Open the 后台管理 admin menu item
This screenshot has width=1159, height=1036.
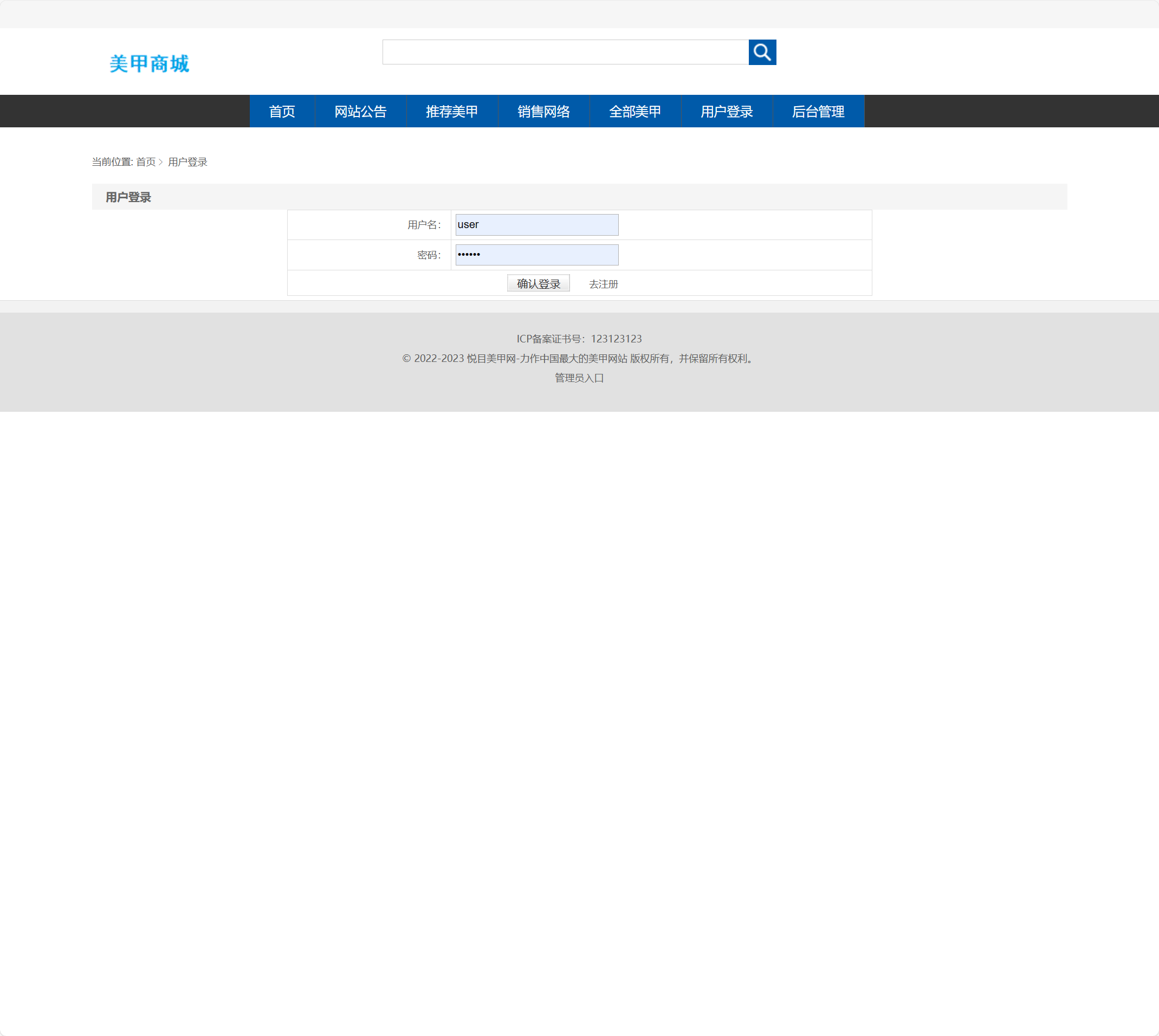click(819, 111)
